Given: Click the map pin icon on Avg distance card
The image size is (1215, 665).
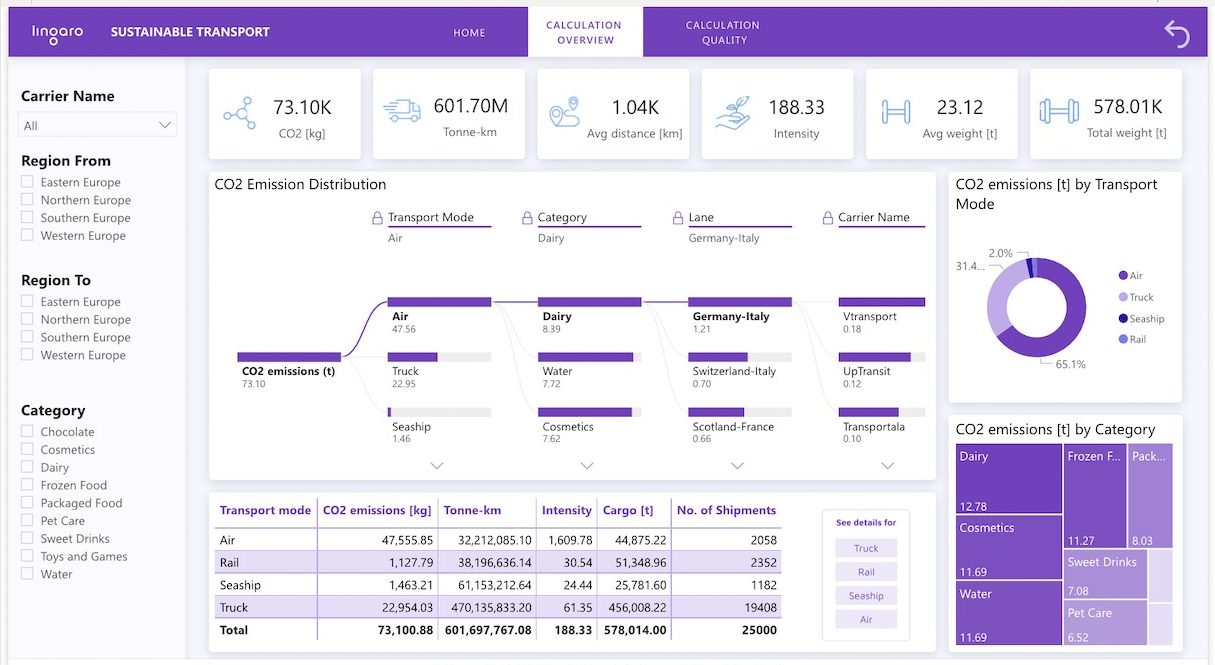Looking at the screenshot, I should point(564,112).
